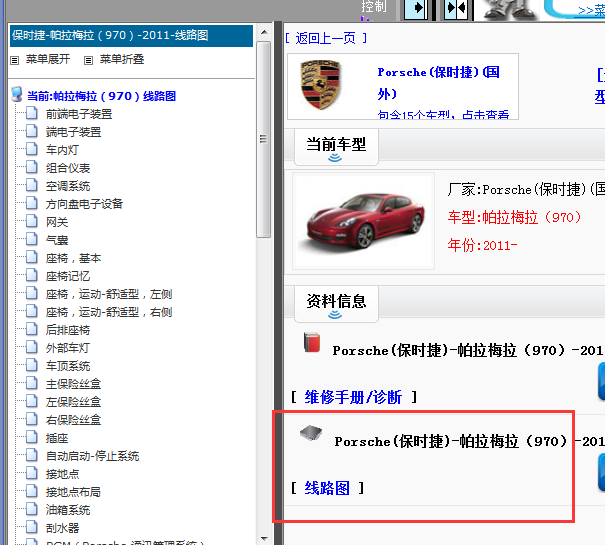Click the page icon next to 外部车灯
The height and width of the screenshot is (545, 605).
(32, 347)
